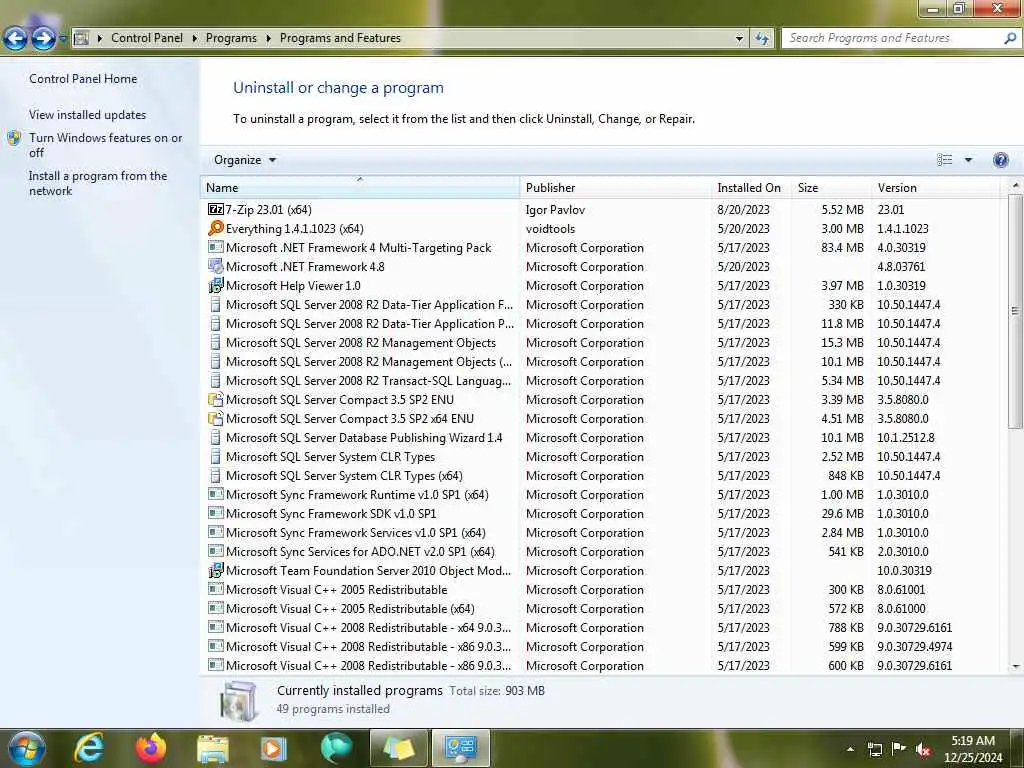This screenshot has width=1024, height=768.
Task: Click Team Foundation Server 2010 icon
Action: point(216,571)
